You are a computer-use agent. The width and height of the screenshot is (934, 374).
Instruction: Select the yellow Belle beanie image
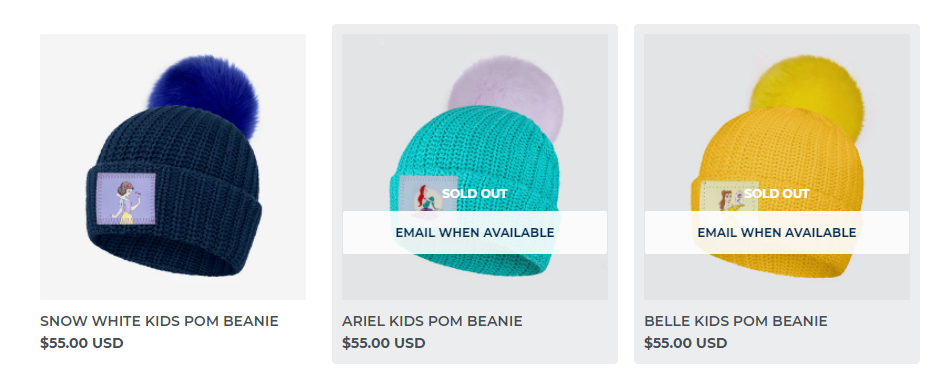(777, 167)
